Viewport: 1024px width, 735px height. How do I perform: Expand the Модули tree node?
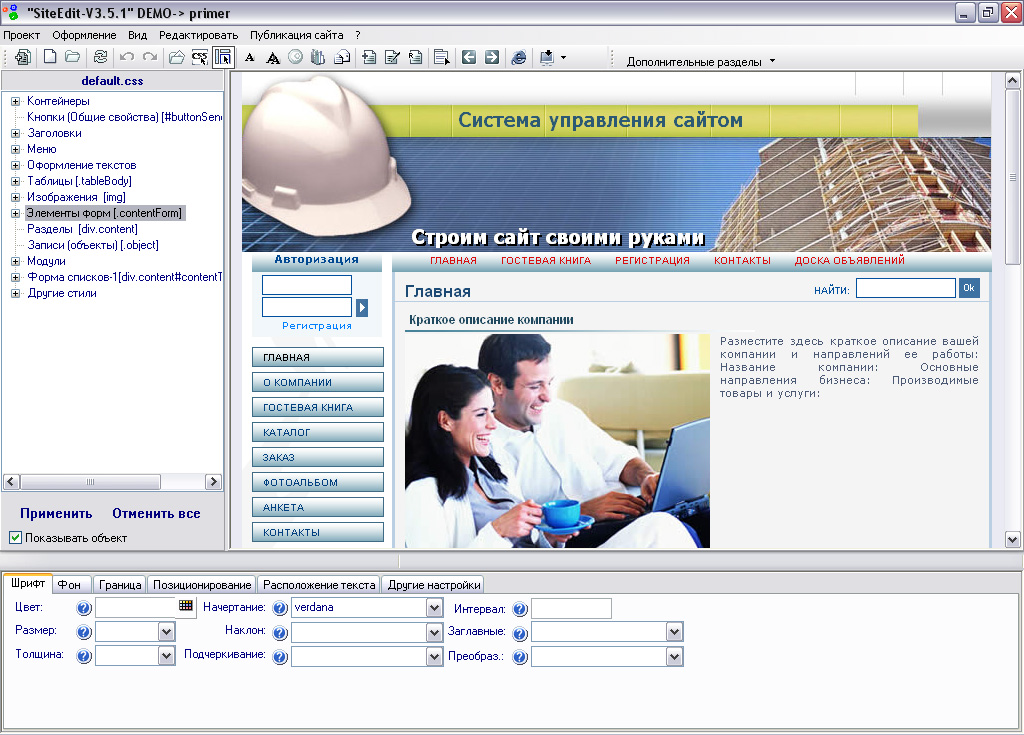coord(16,261)
